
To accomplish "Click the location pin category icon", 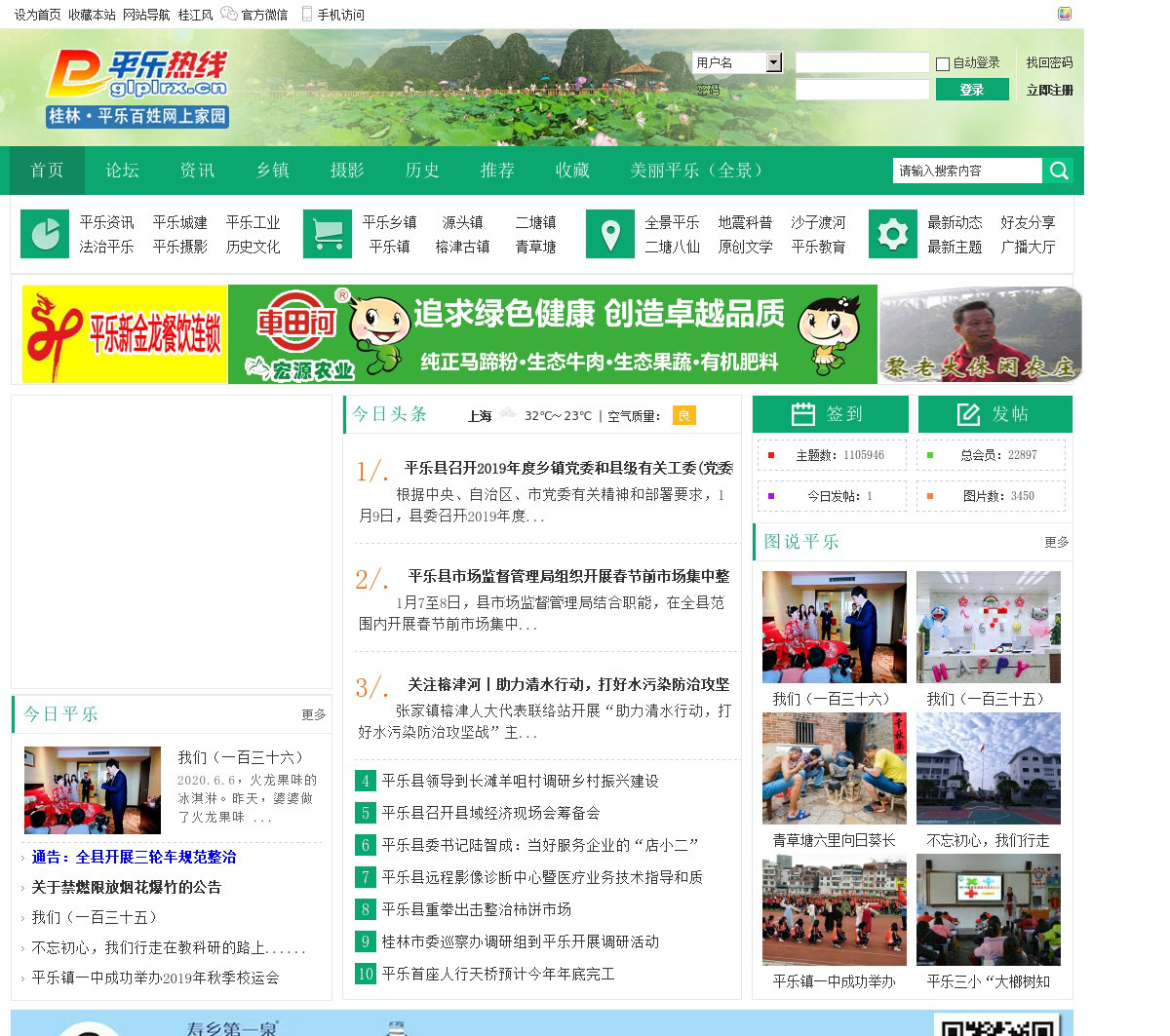I will pyautogui.click(x=610, y=234).
